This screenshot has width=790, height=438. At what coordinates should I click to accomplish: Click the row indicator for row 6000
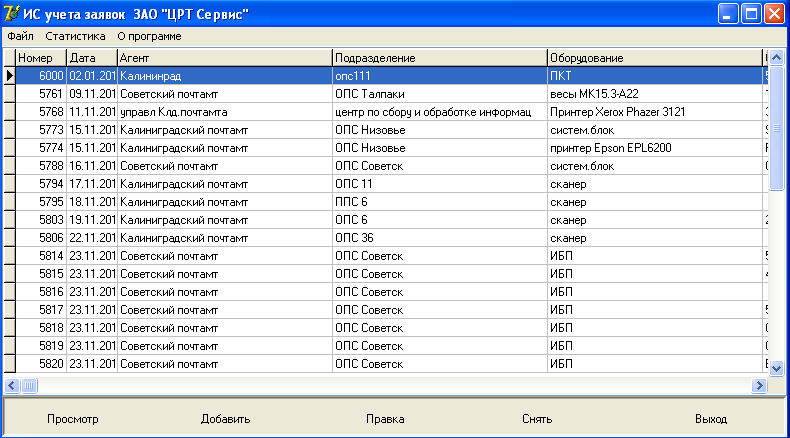click(9, 75)
